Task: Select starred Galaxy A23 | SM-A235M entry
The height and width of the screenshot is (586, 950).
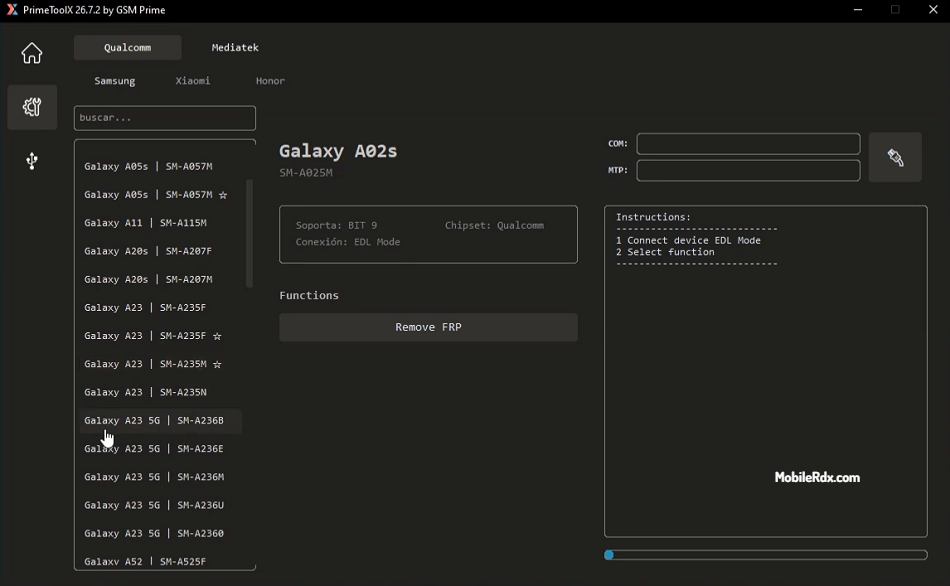Action: [x=161, y=364]
